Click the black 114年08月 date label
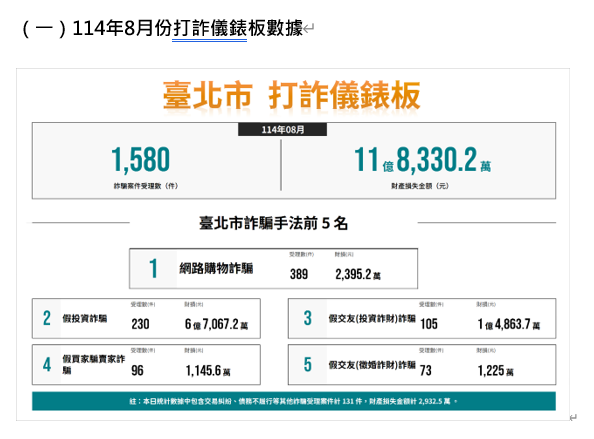This screenshot has height=439, width=594. pos(282,130)
